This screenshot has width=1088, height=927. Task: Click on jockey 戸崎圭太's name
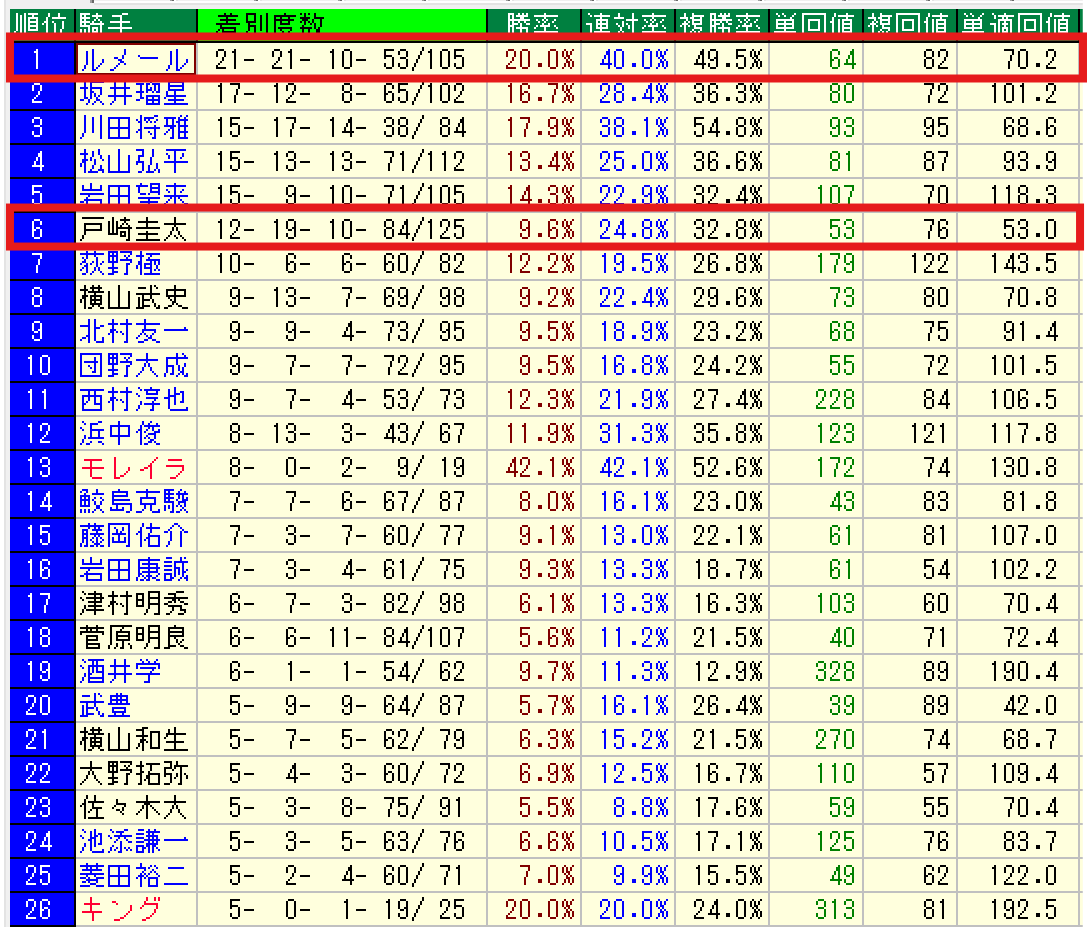click(x=134, y=230)
